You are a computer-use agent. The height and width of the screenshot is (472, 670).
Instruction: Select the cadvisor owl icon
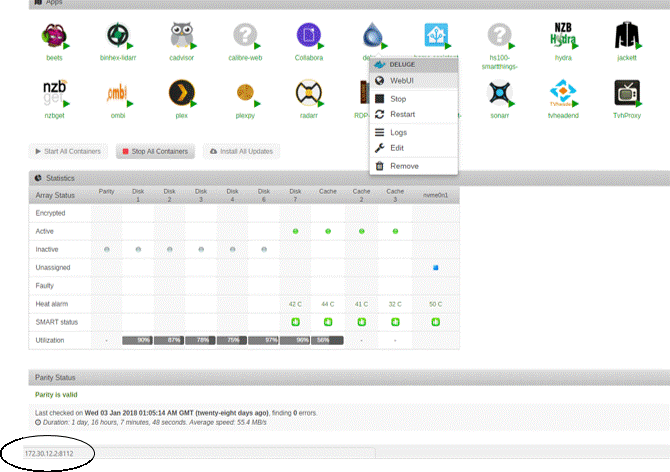[182, 35]
